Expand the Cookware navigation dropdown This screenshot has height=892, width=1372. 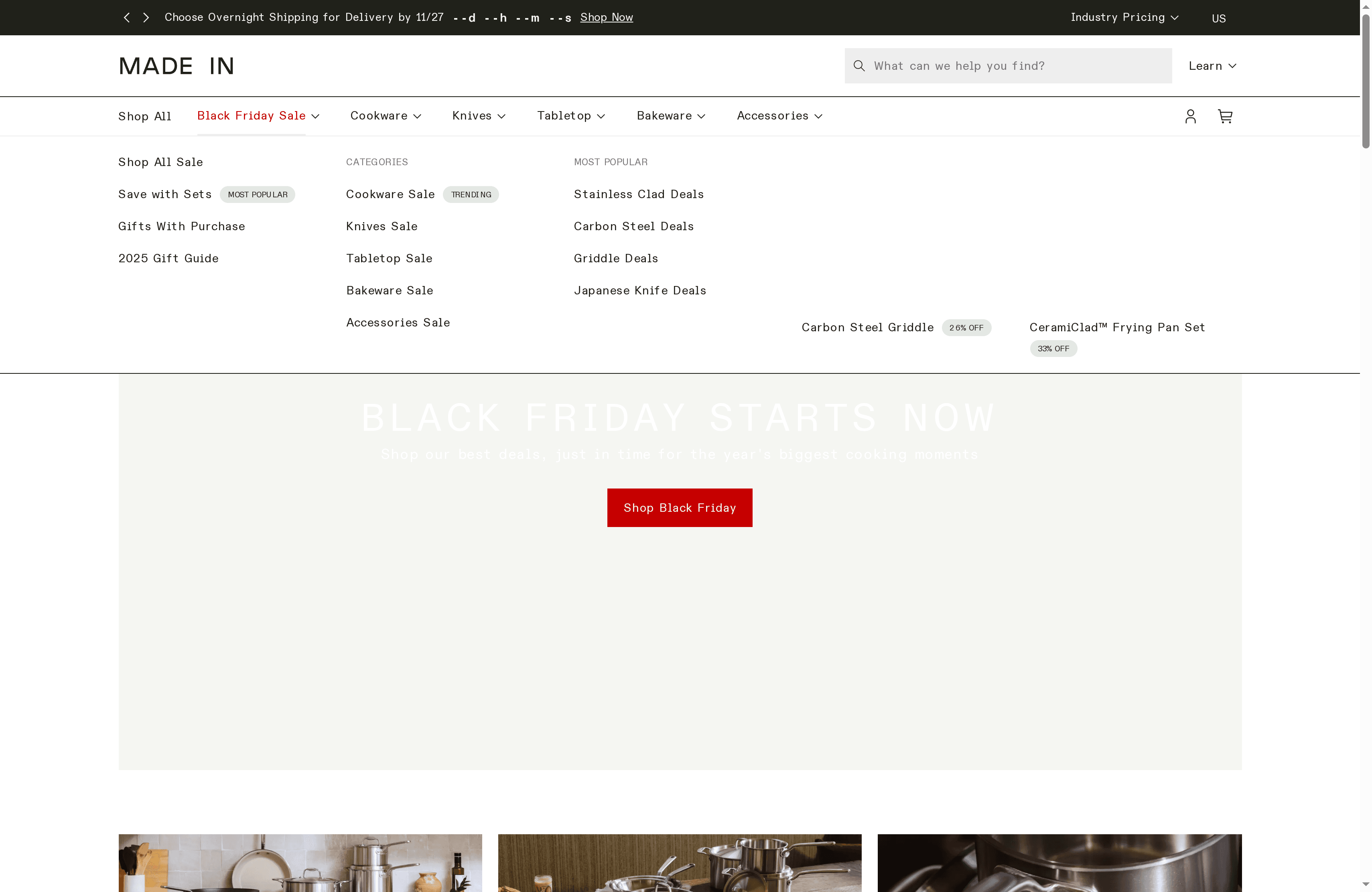(385, 116)
